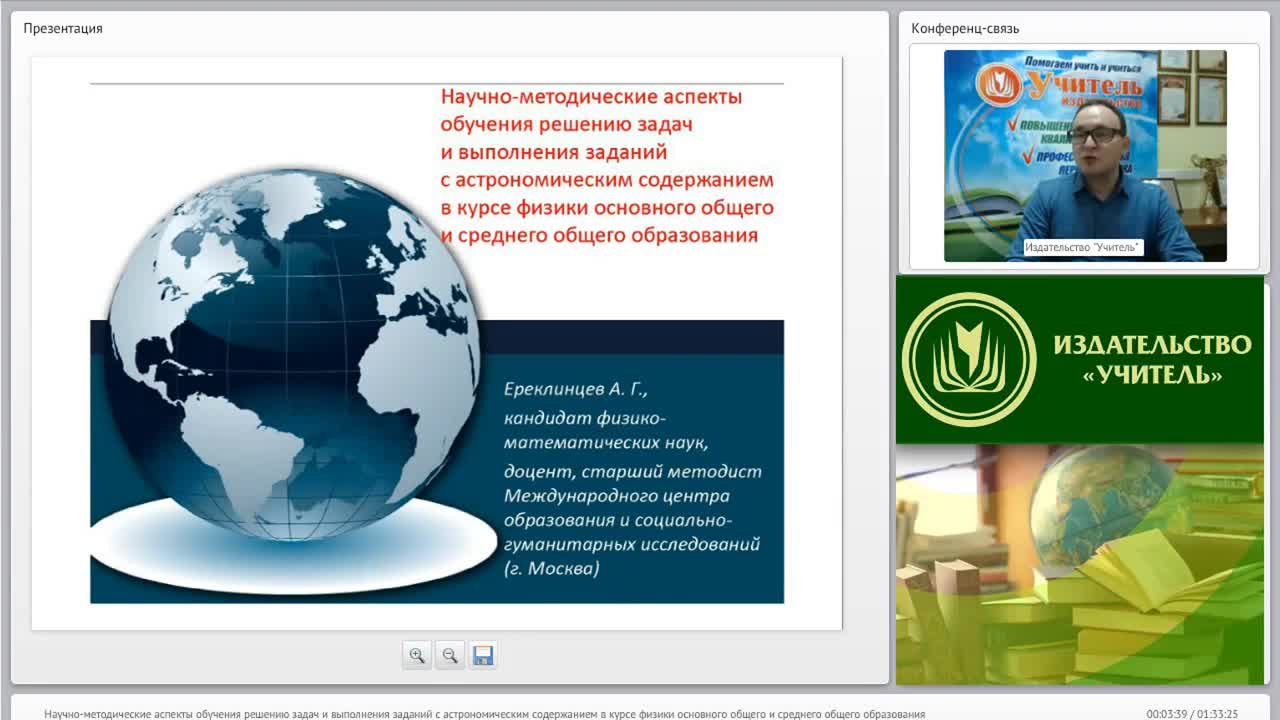Viewport: 1280px width, 720px height.
Task: Zoom out of the presentation slide
Action: (x=450, y=655)
